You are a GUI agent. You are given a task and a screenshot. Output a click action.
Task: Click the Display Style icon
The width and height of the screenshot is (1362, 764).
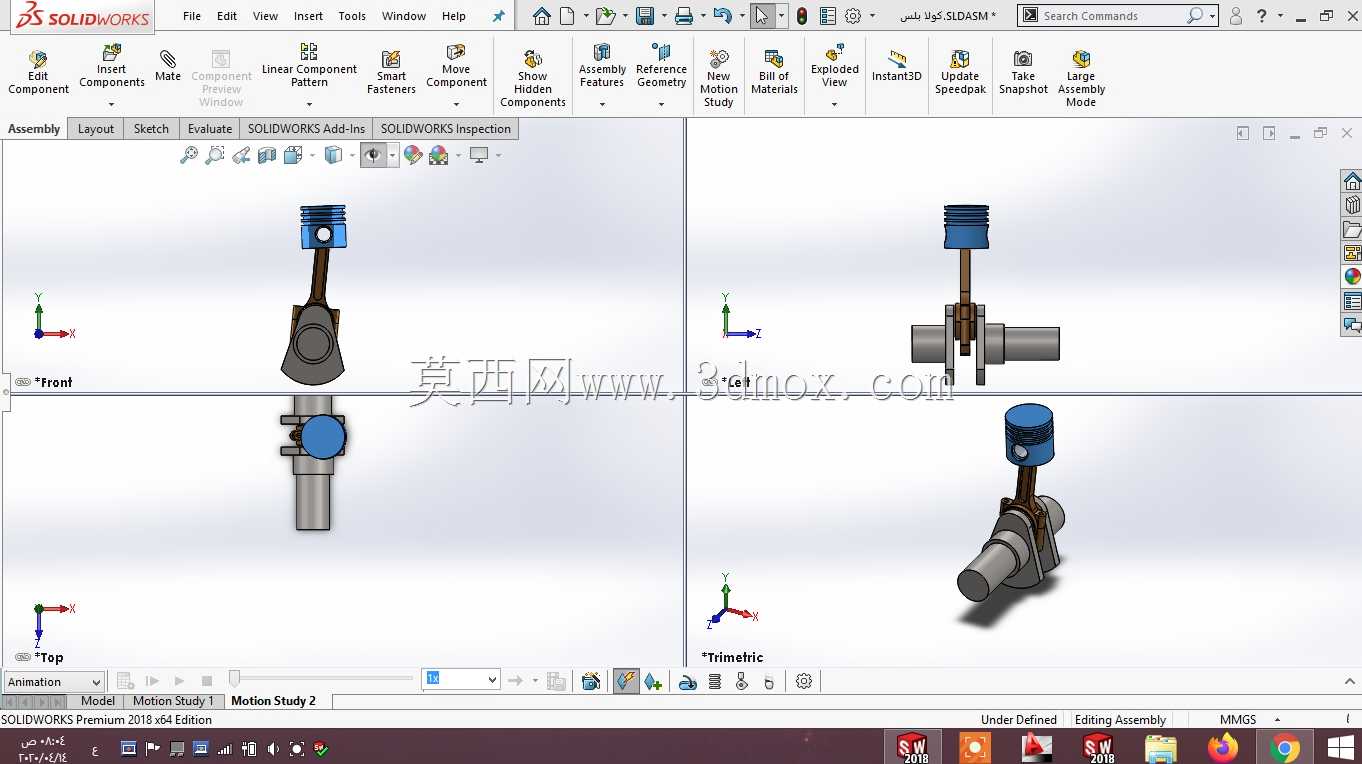[334, 155]
